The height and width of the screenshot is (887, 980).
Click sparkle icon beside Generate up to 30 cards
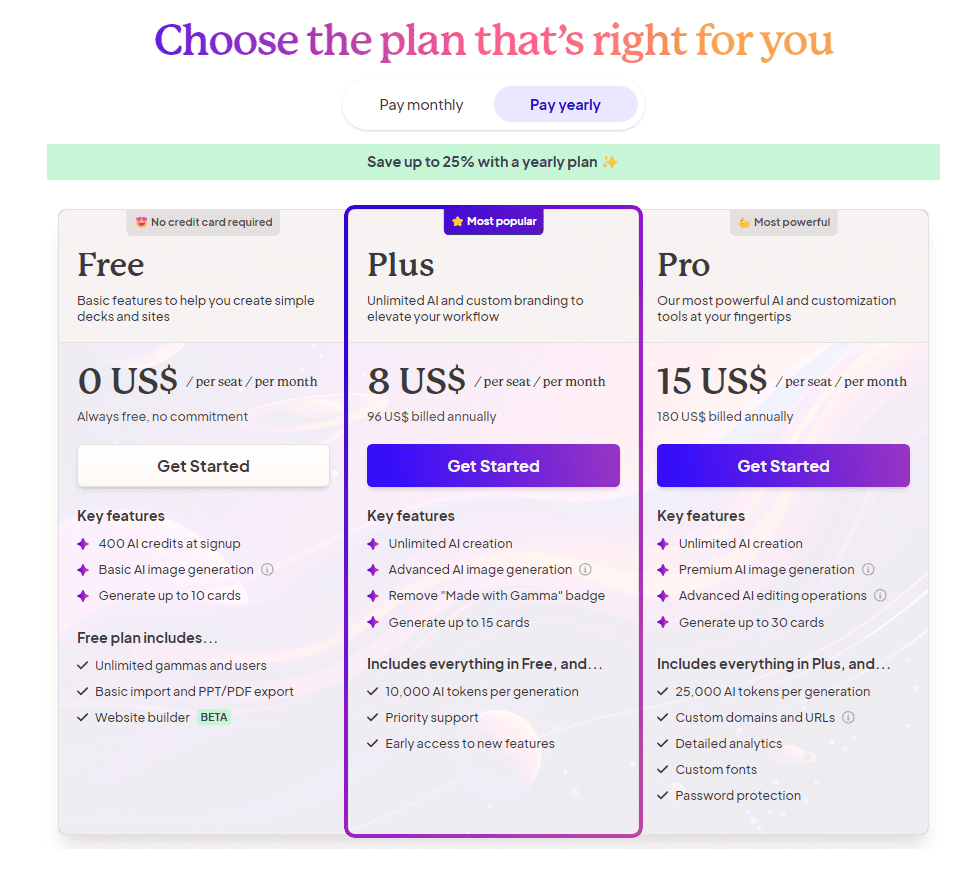[663, 622]
